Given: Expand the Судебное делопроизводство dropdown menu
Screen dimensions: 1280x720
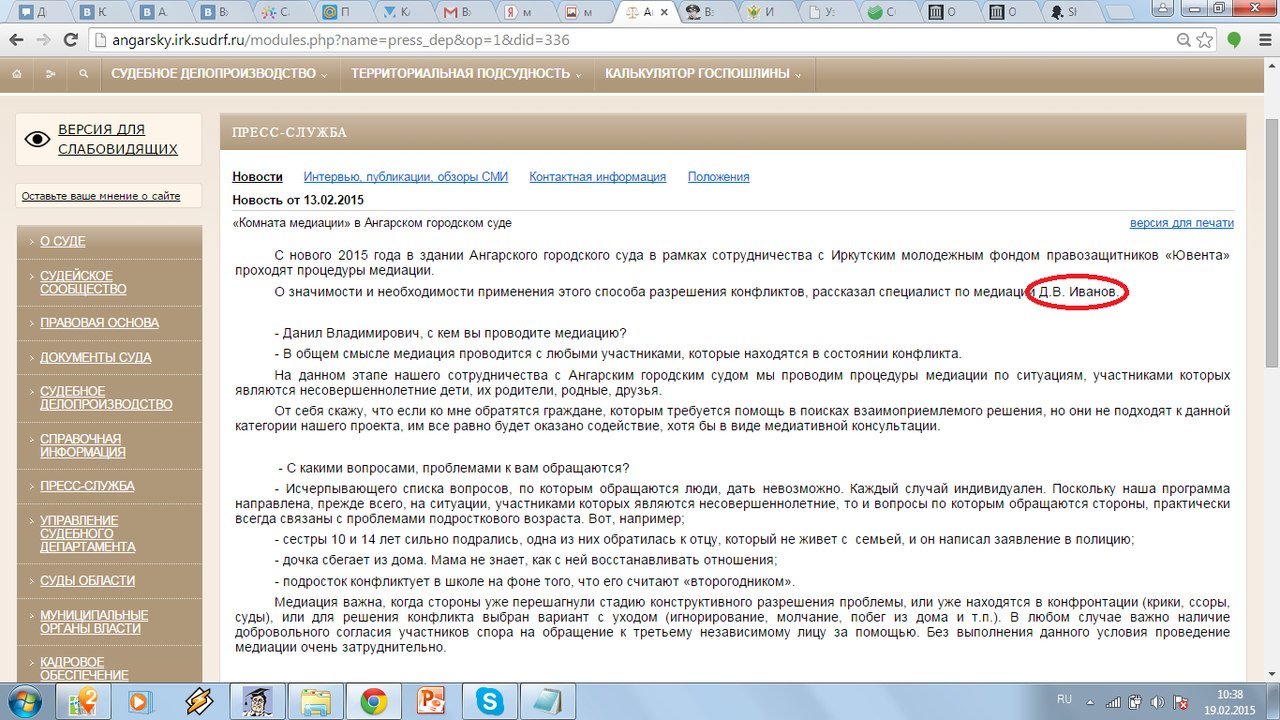Looking at the screenshot, I should tap(220, 74).
